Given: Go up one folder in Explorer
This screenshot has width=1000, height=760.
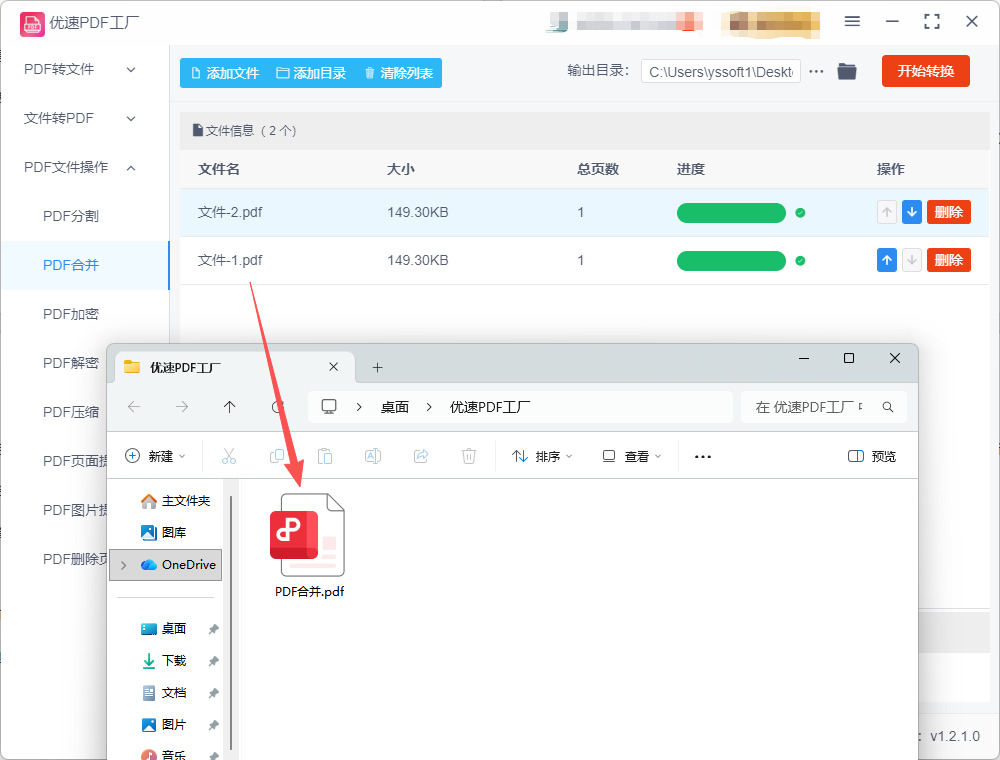Looking at the screenshot, I should point(230,407).
